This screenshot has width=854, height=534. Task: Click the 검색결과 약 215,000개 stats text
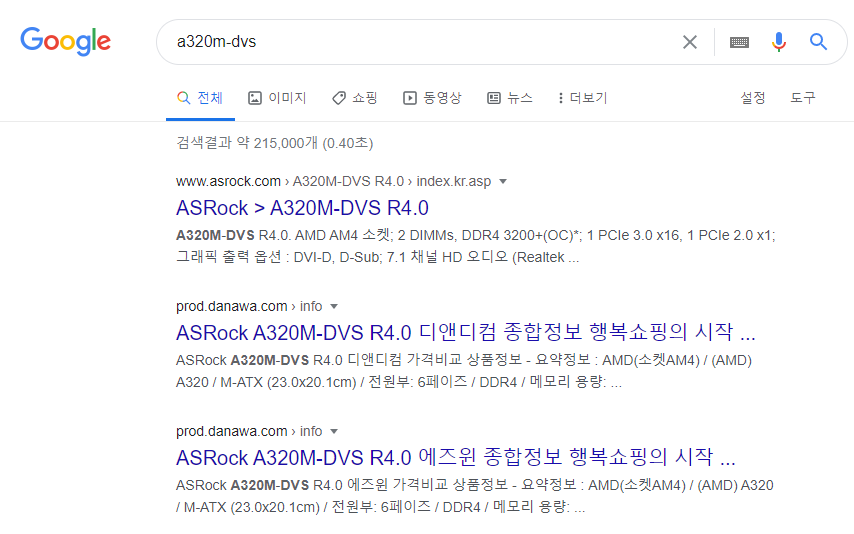pos(274,143)
